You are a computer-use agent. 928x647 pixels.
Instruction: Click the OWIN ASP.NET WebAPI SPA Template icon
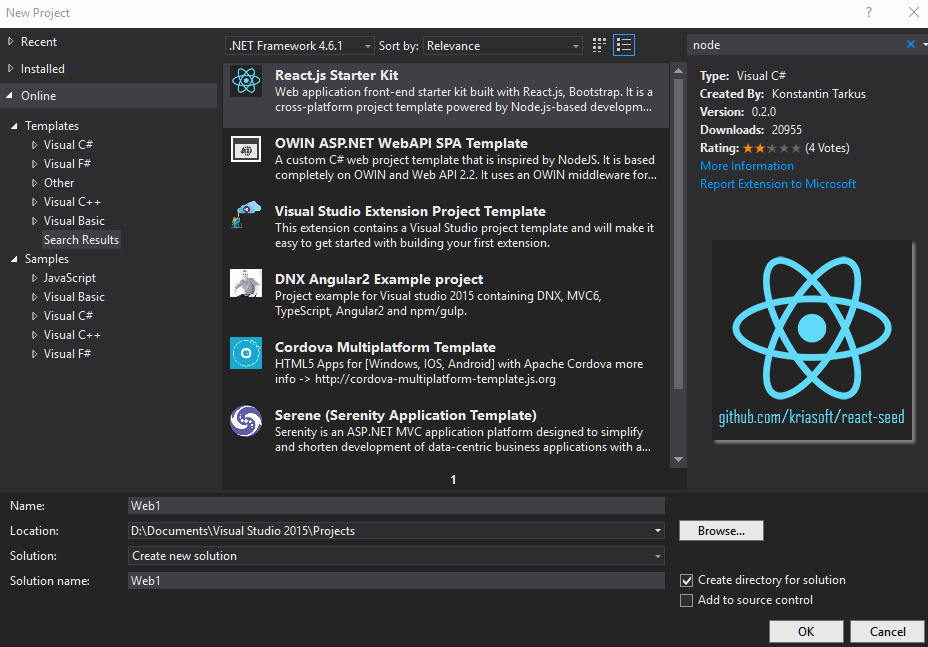246,149
